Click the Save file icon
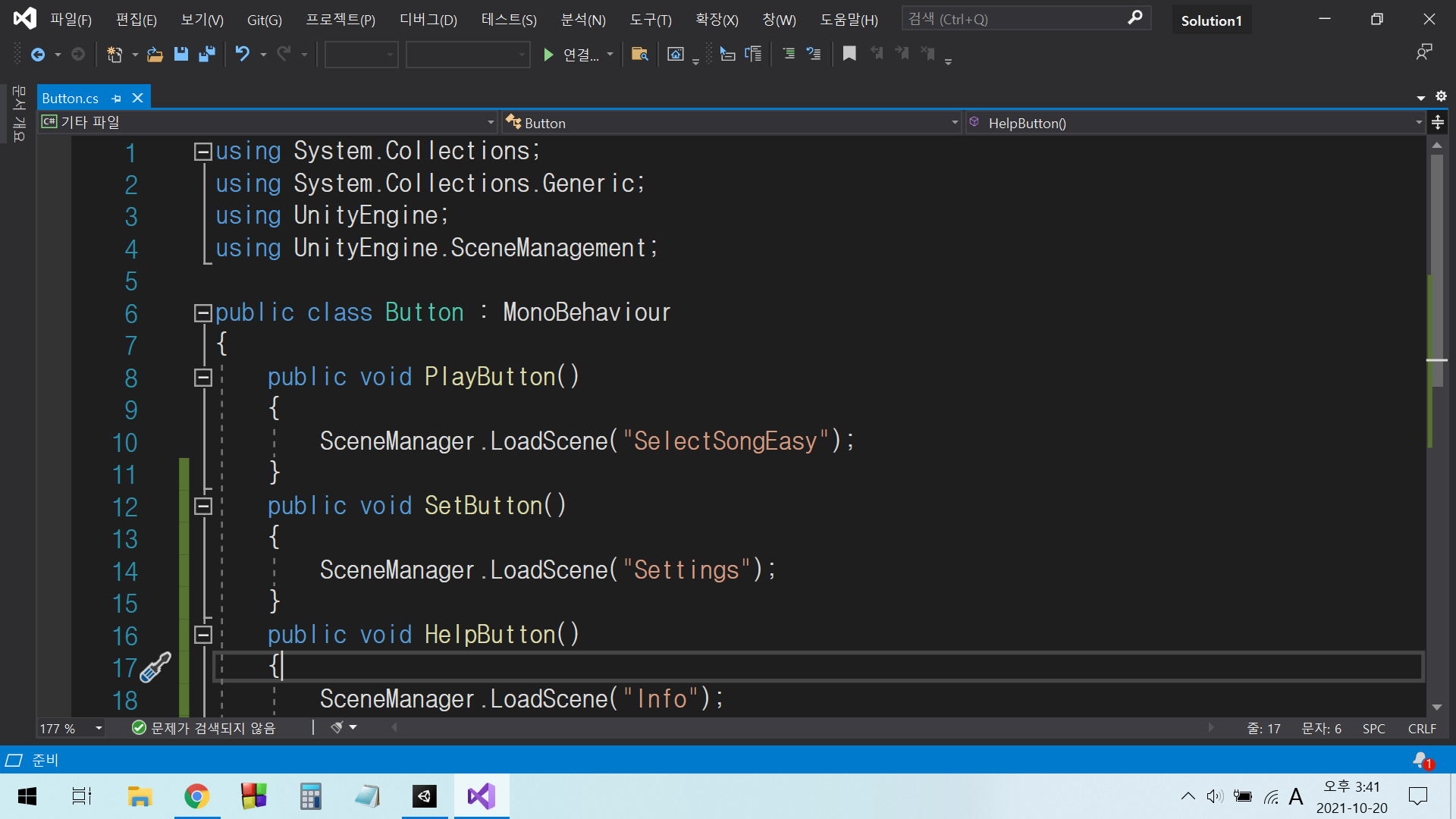This screenshot has width=1456, height=819. point(180,54)
